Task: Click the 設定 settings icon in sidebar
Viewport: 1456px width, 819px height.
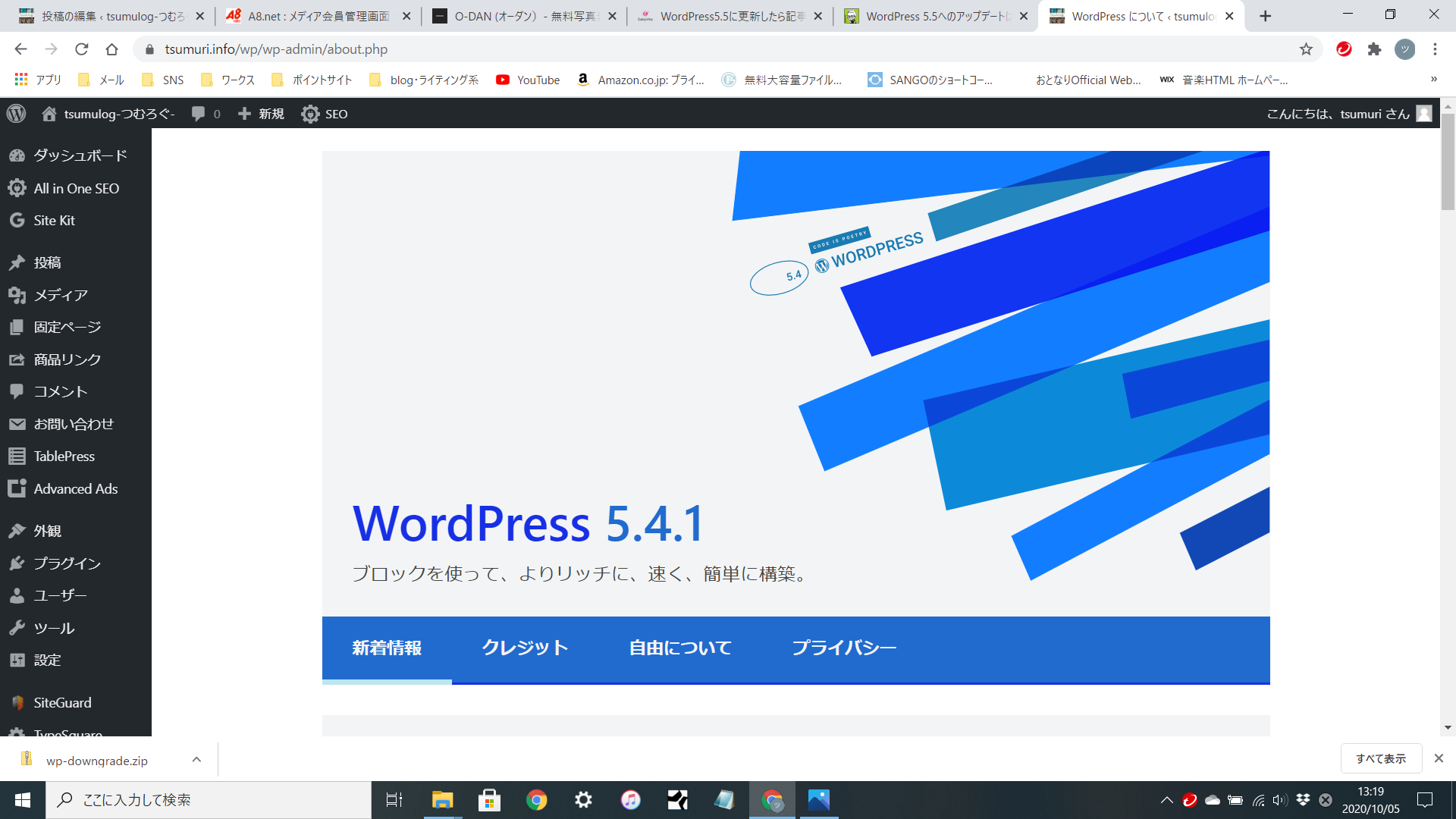Action: [17, 660]
